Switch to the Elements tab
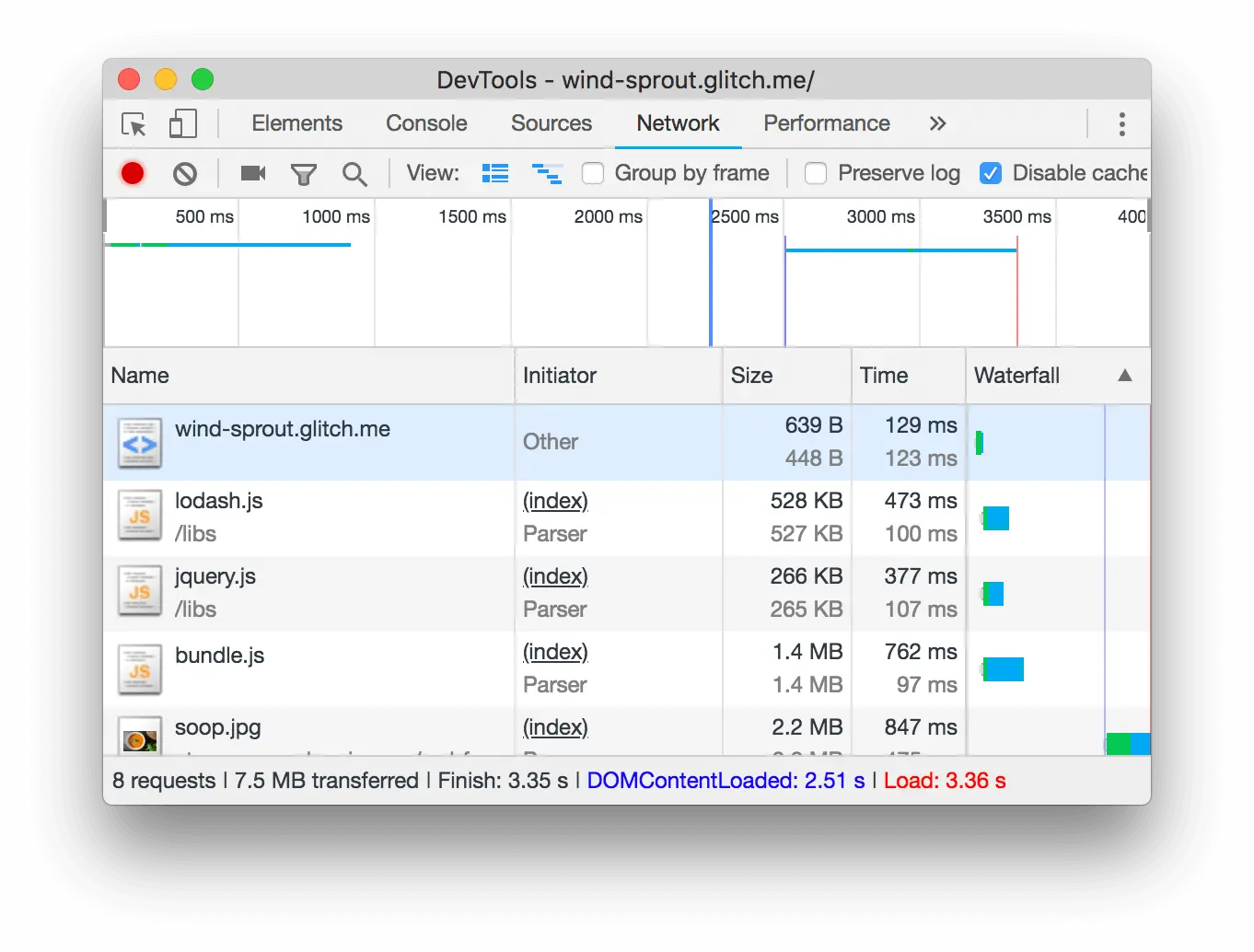This screenshot has width=1254, height=952. pyautogui.click(x=296, y=123)
